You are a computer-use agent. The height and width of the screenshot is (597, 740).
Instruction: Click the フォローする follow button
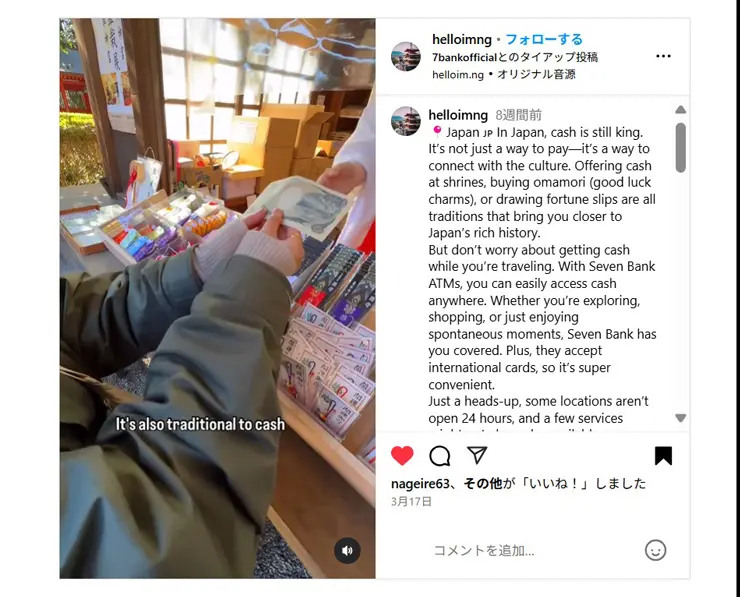(x=544, y=39)
